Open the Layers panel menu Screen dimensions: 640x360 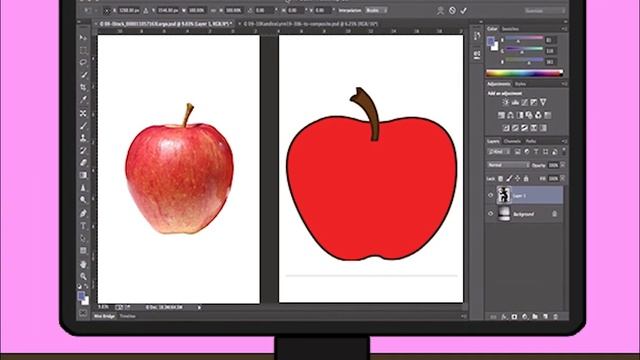pyautogui.click(x=564, y=141)
